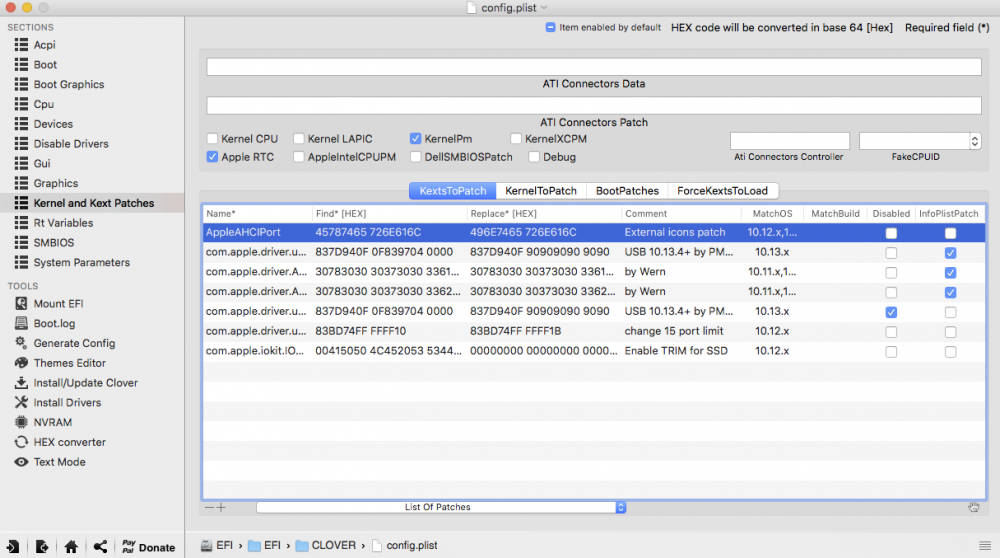Click the import icon in bottom toolbar
Screen dimensions: 1000x558
(x=13, y=547)
